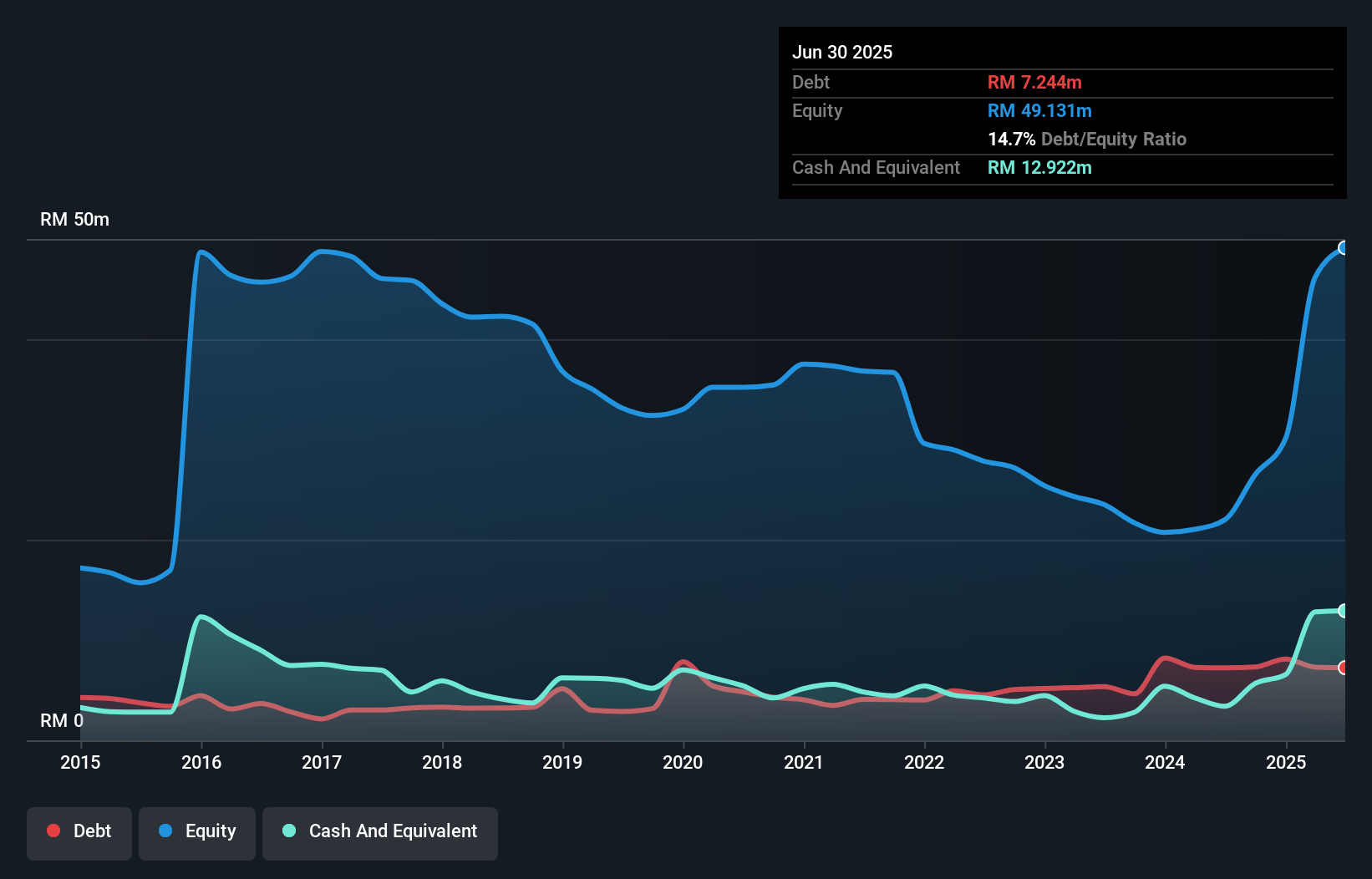Click the blue Equity endpoint marker

click(x=1344, y=248)
